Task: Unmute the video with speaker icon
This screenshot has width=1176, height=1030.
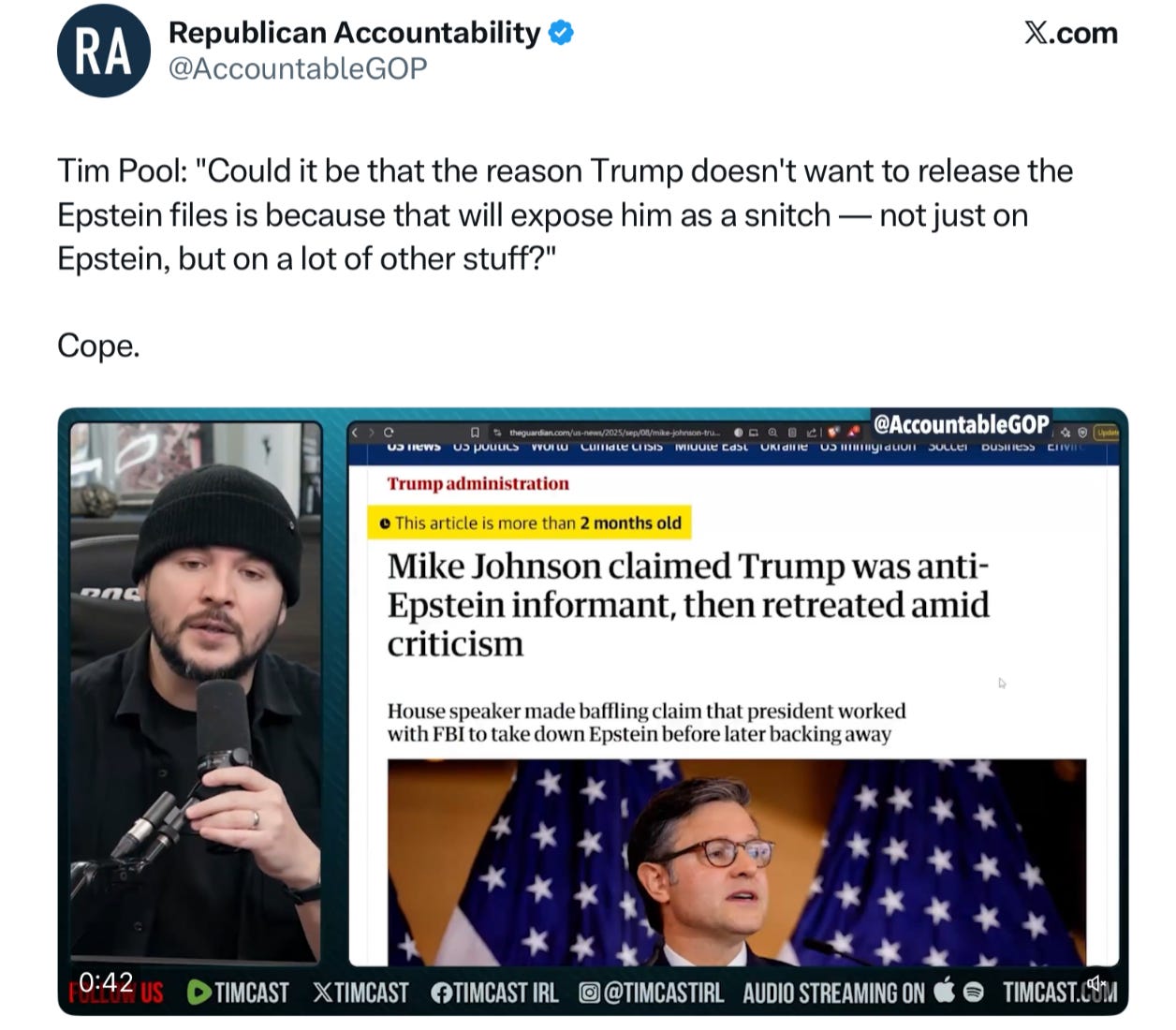Action: [x=1096, y=983]
